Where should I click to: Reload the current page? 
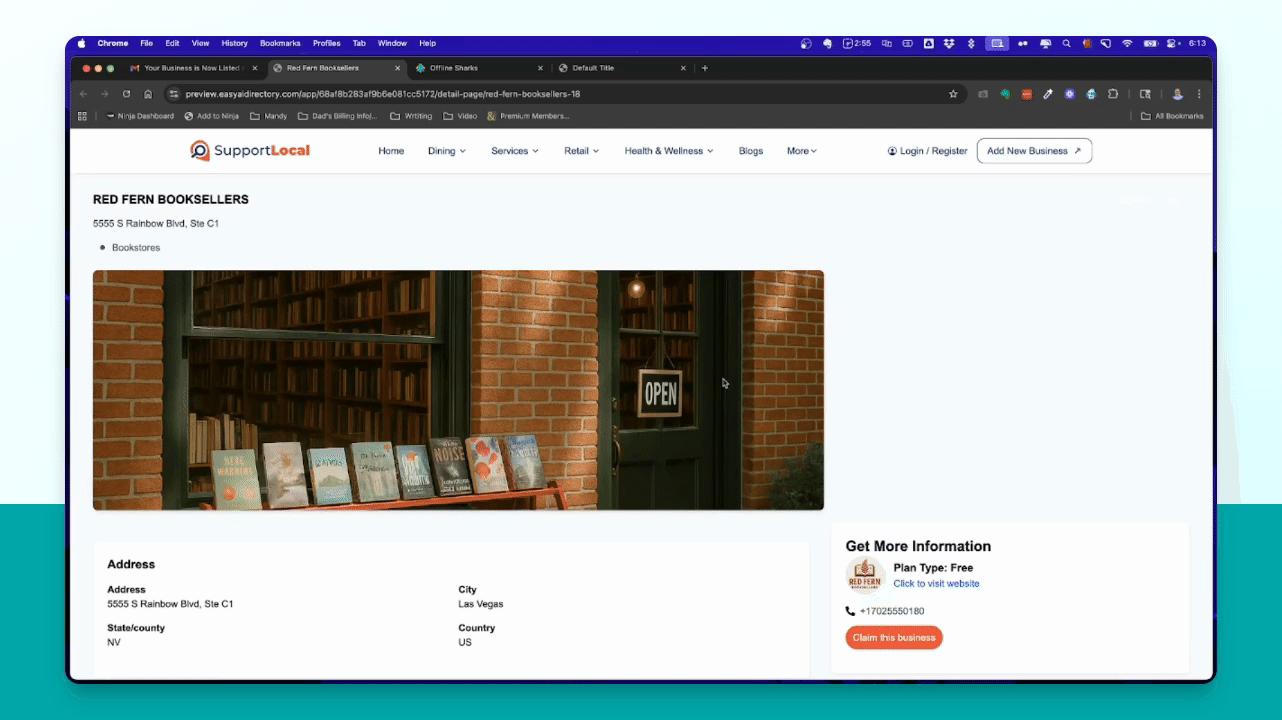click(x=126, y=94)
